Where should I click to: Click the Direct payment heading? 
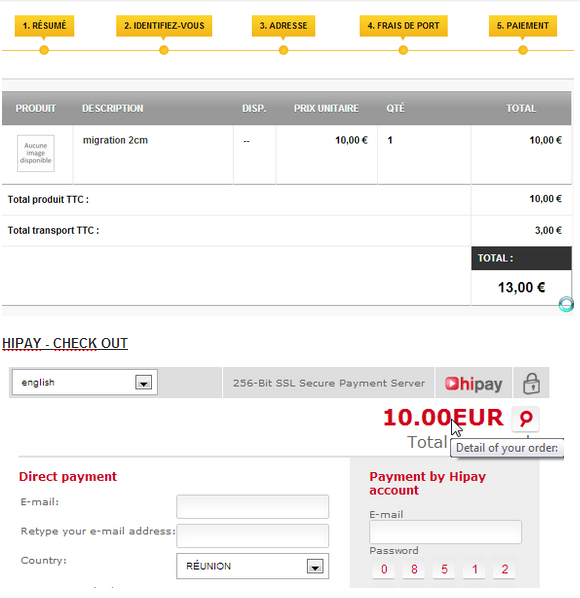[x=68, y=476]
